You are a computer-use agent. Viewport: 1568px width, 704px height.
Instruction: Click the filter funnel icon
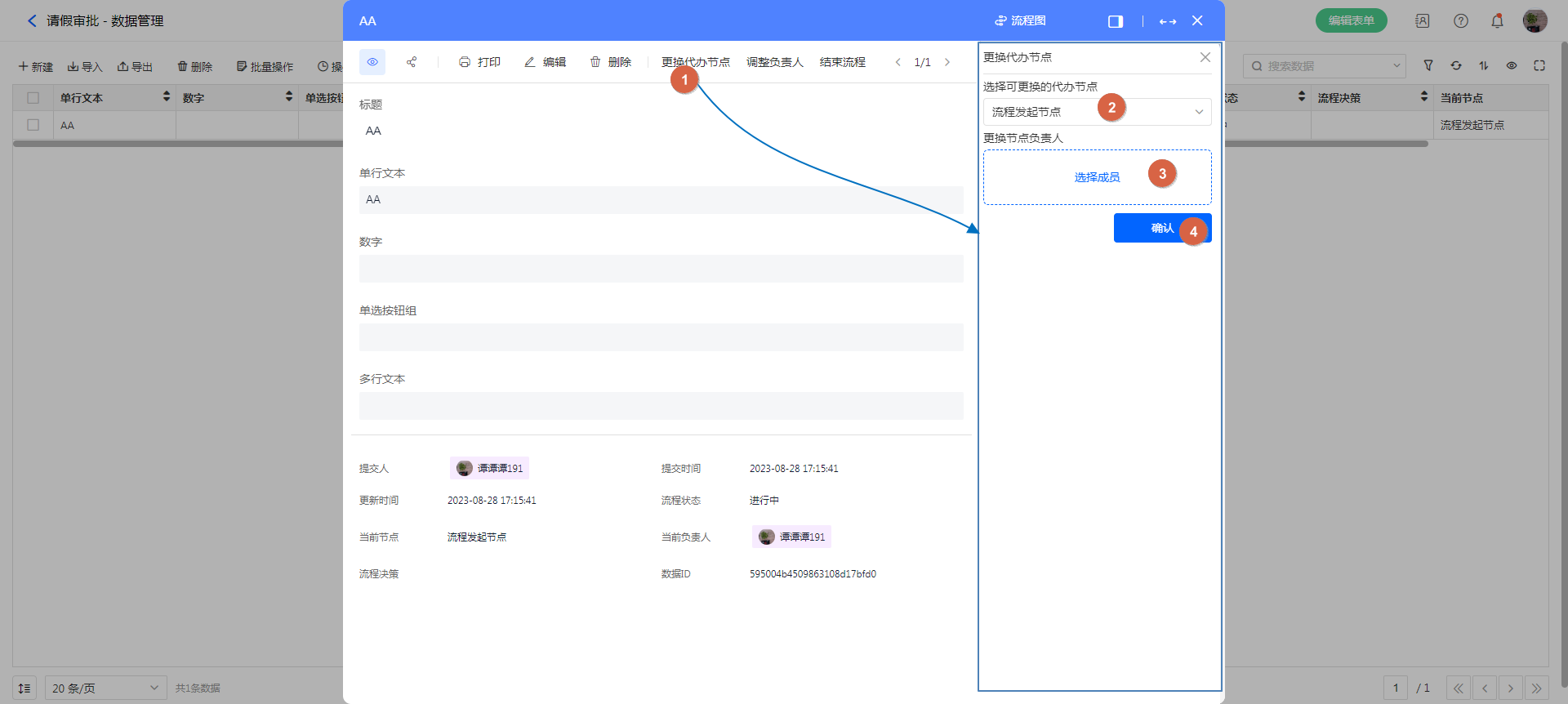(x=1428, y=65)
